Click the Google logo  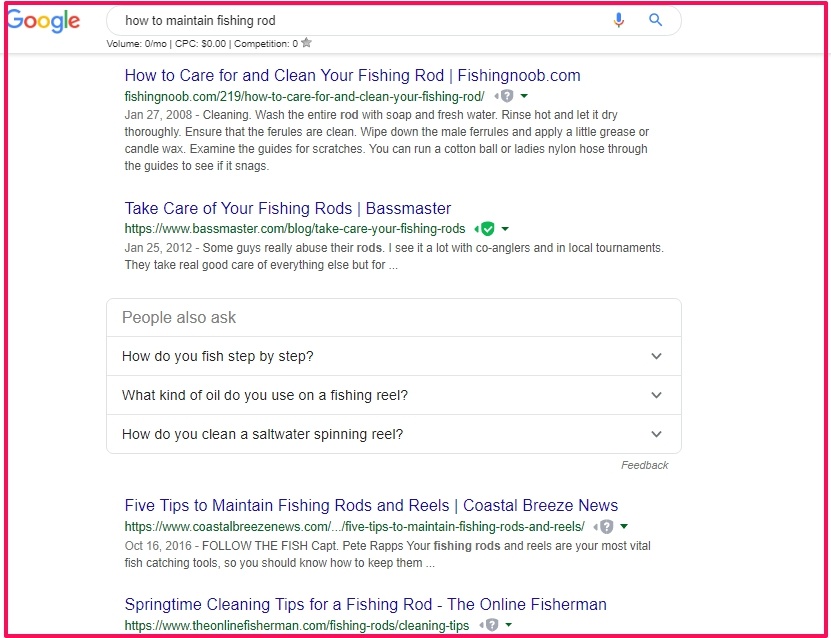pyautogui.click(x=44, y=21)
